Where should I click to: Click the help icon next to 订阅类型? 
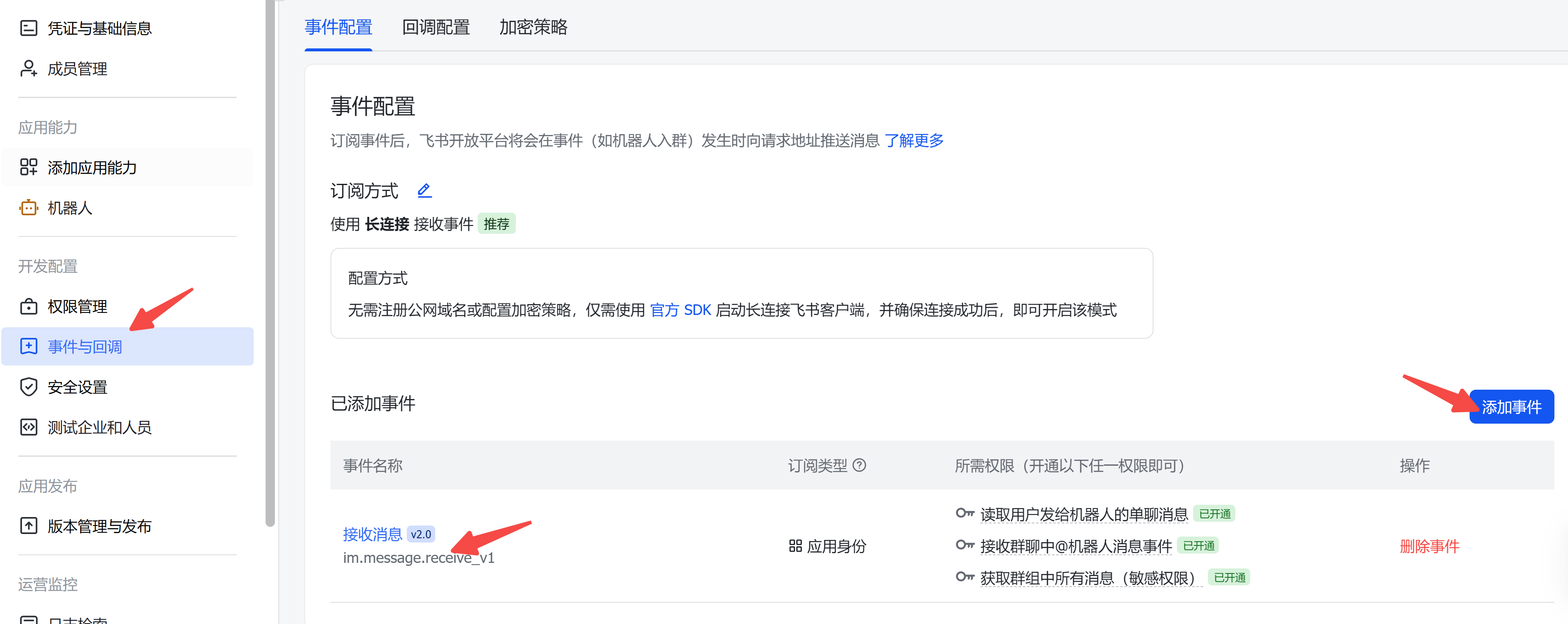click(859, 466)
